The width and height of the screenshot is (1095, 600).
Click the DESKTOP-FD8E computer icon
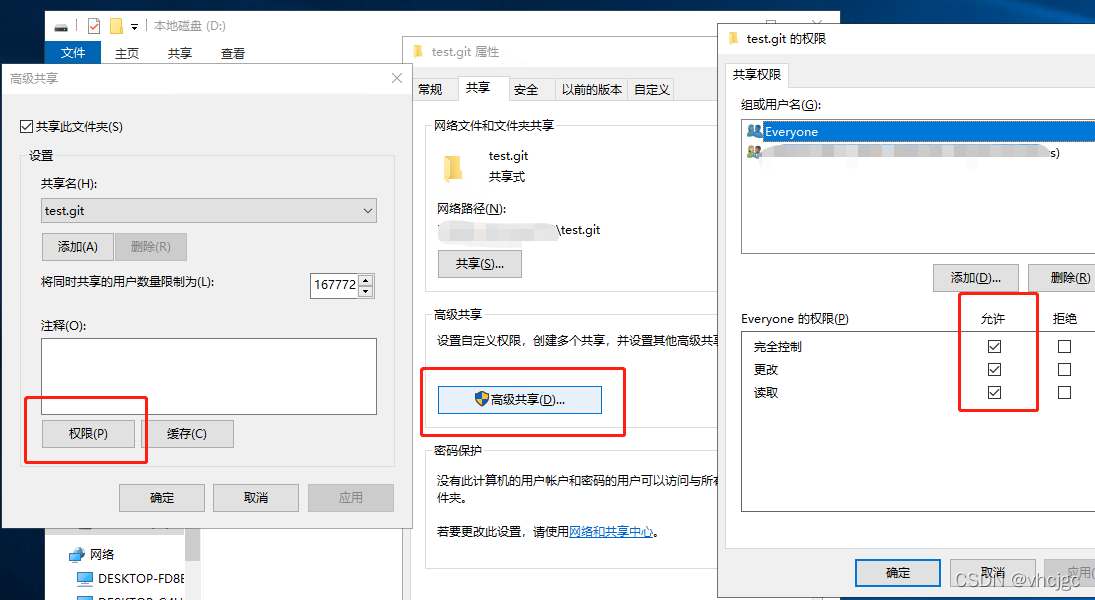pos(84,578)
